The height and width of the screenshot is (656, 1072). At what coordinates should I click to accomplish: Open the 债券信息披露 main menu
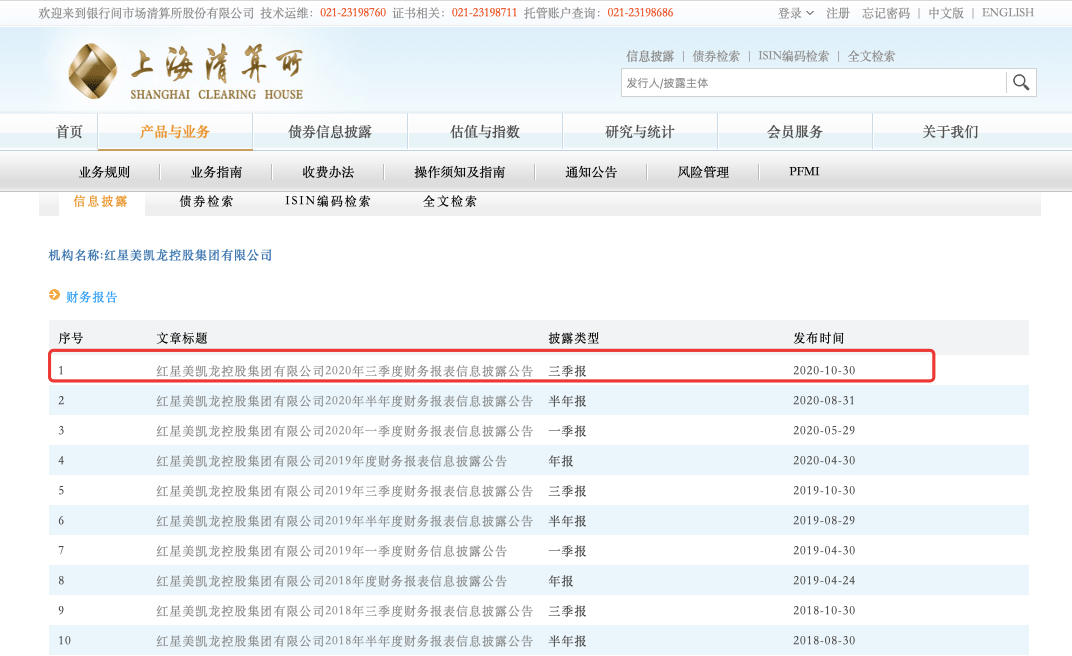click(330, 132)
